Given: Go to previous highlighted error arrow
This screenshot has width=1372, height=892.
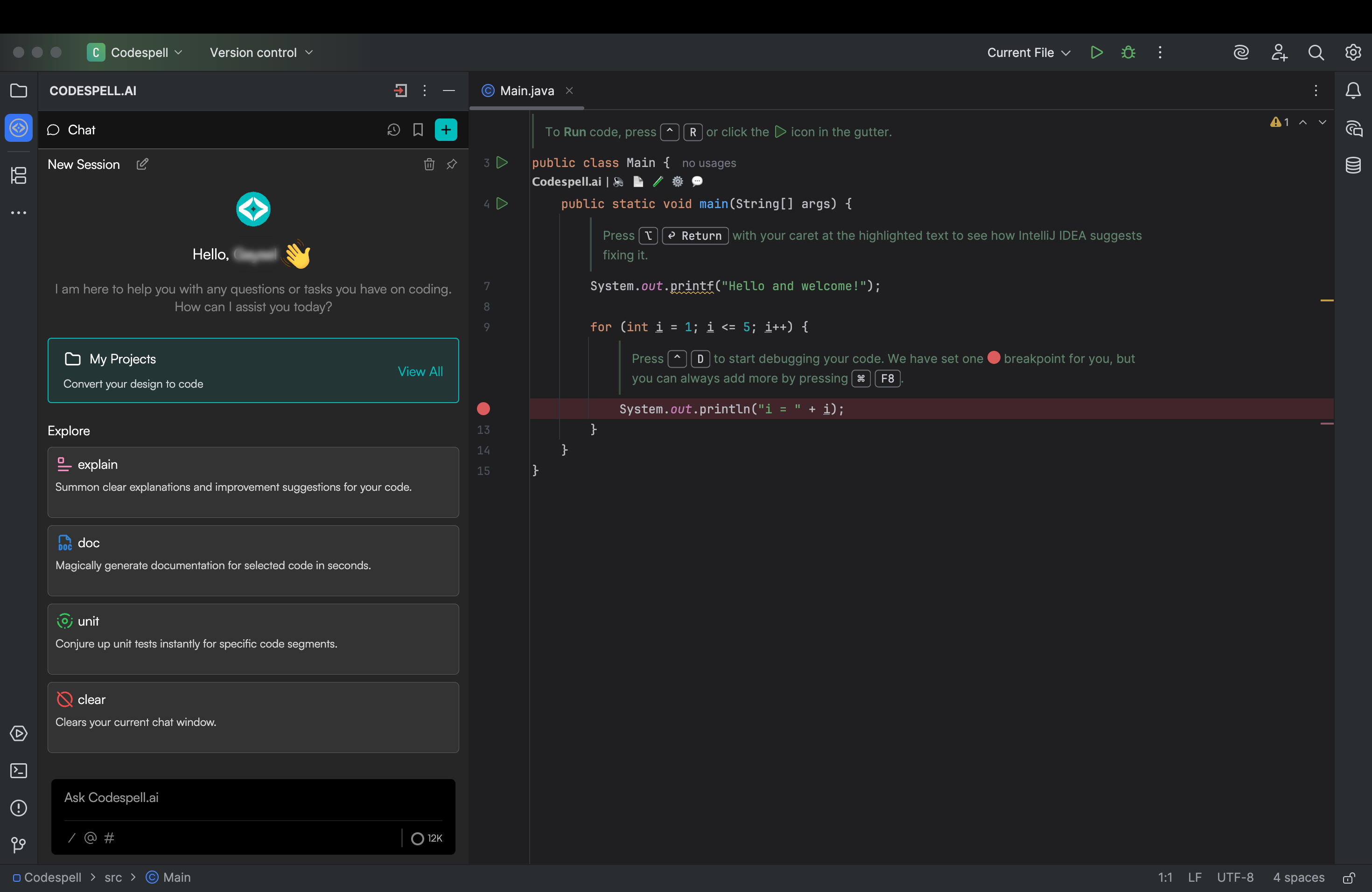Looking at the screenshot, I should click(x=1303, y=122).
